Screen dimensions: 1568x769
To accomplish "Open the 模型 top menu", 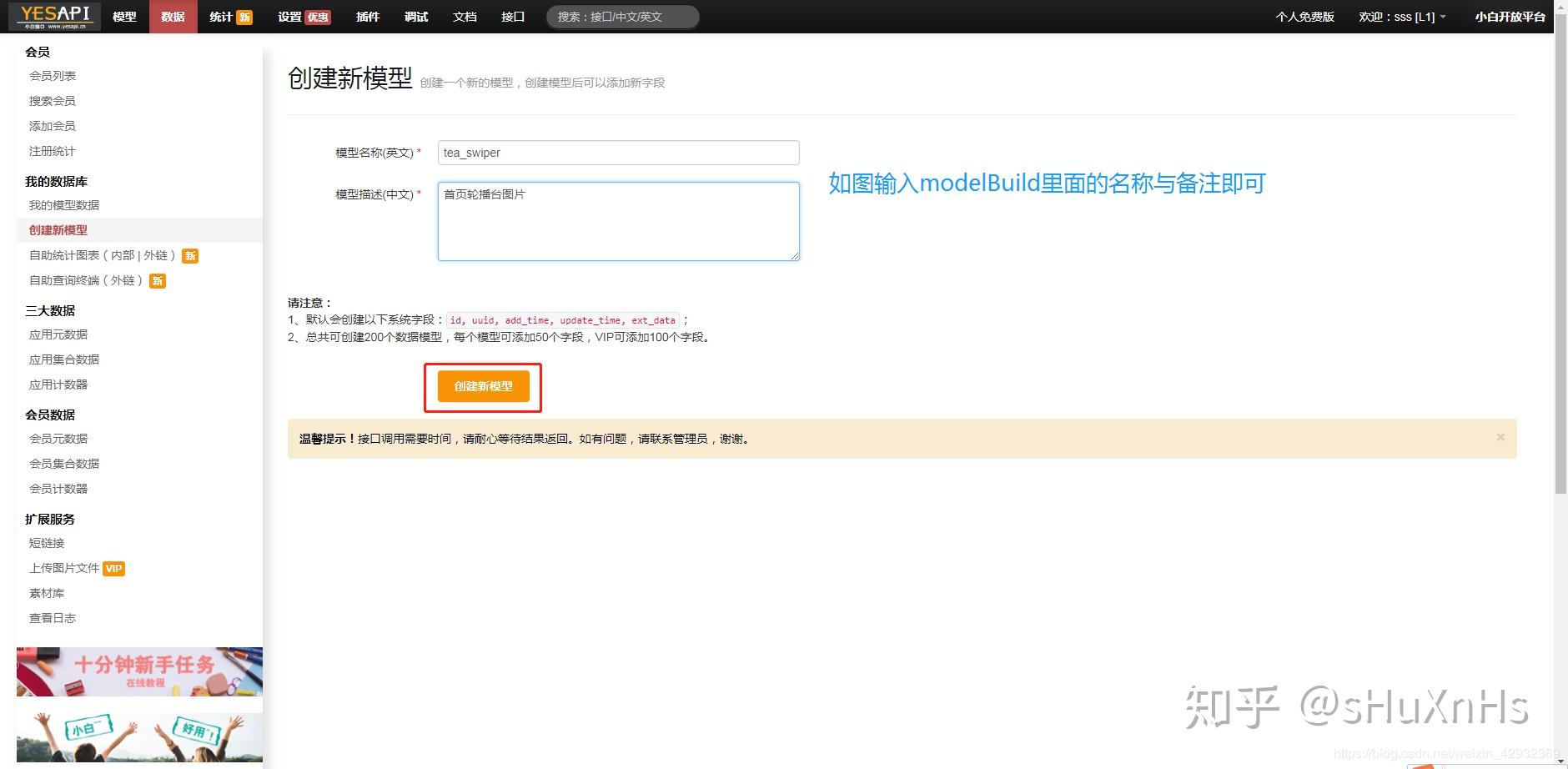I will tap(124, 17).
